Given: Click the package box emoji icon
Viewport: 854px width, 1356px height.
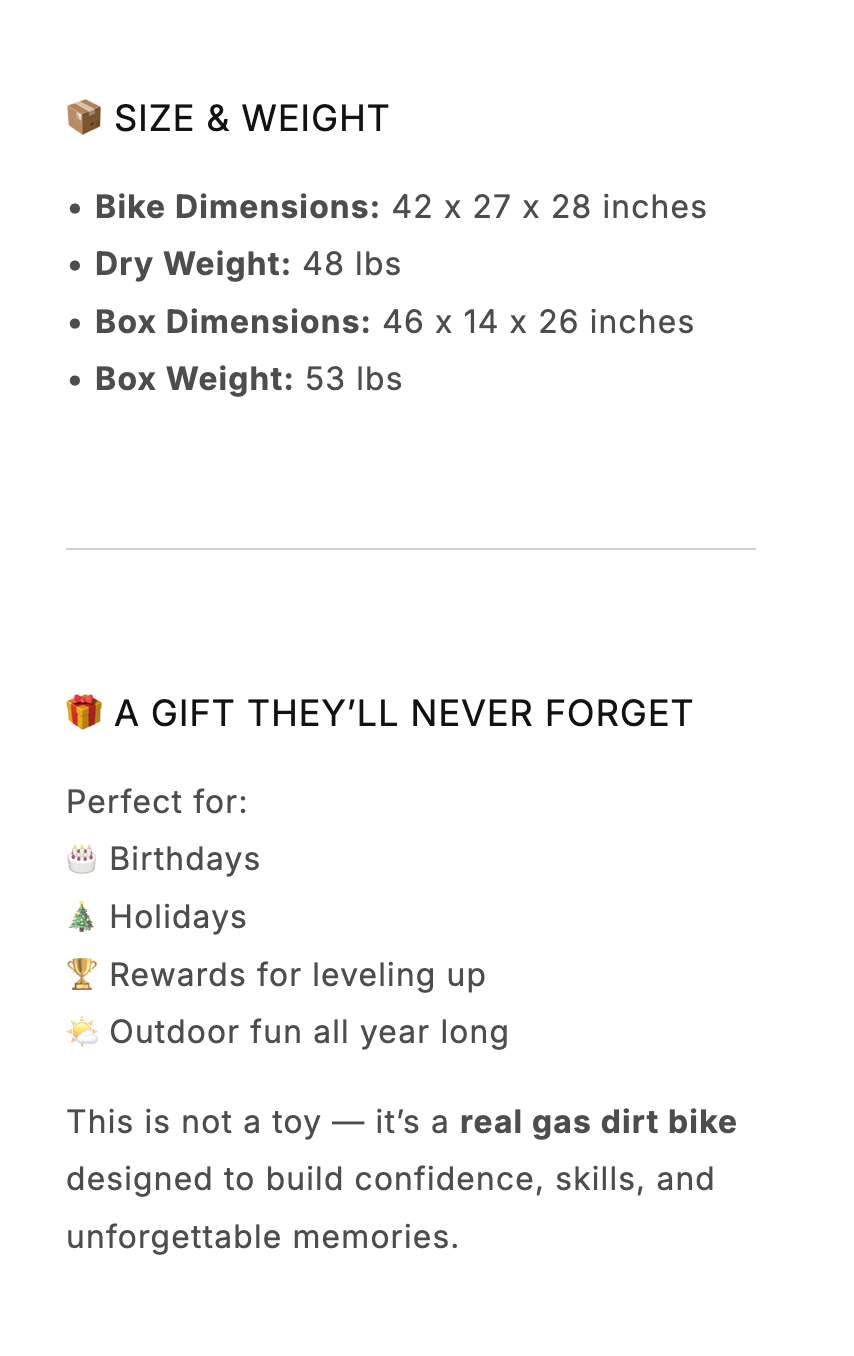Looking at the screenshot, I should pyautogui.click(x=84, y=117).
